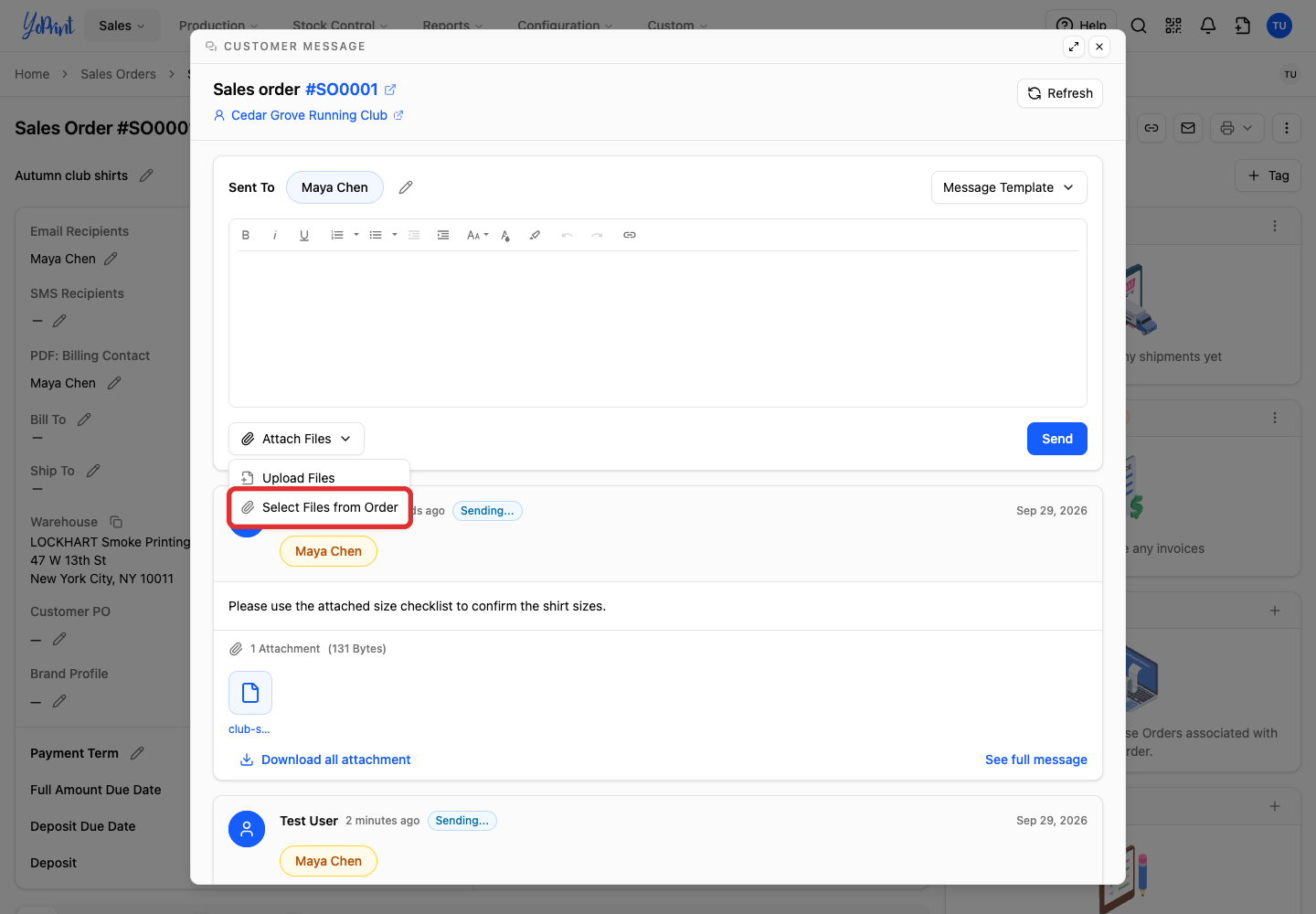Open the Sales Orders breadcrumb

point(118,74)
